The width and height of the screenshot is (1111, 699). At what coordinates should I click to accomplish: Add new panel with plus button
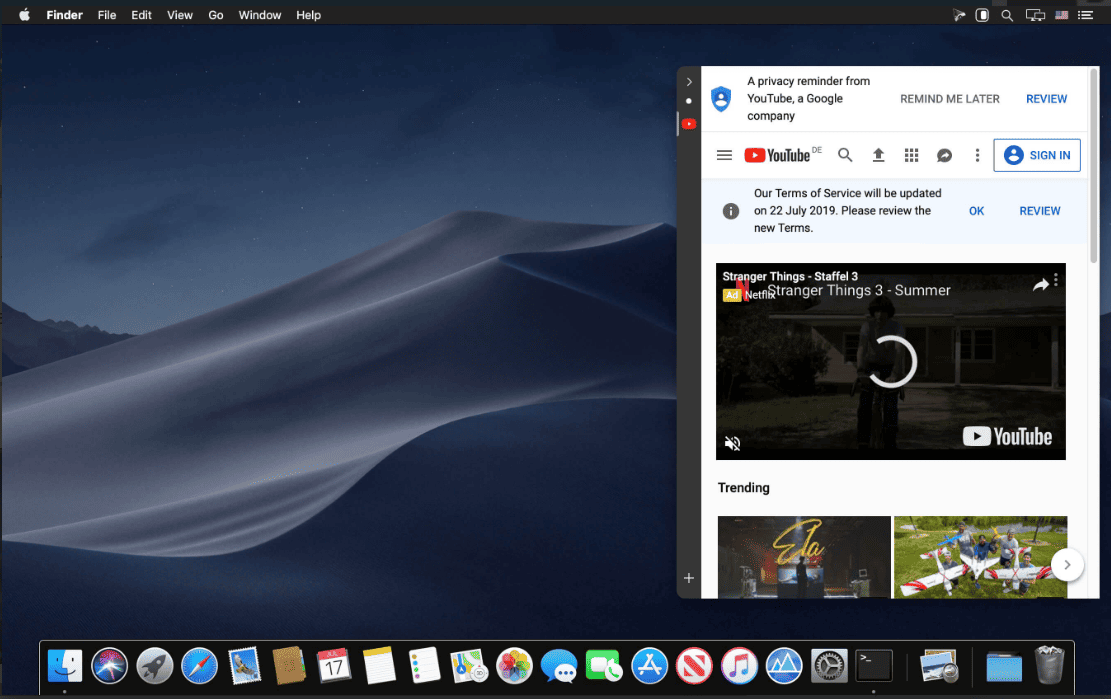pos(689,578)
